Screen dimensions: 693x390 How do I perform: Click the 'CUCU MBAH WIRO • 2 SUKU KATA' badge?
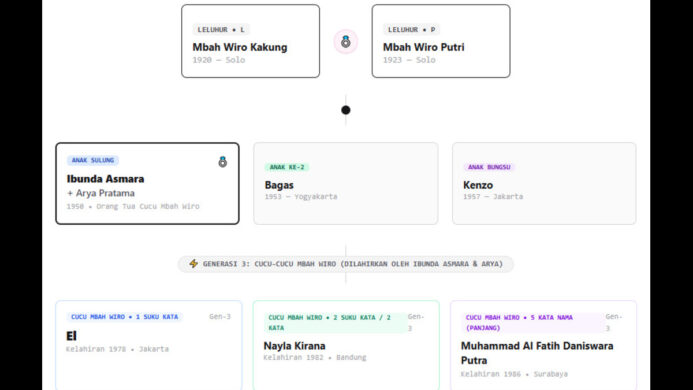pos(335,323)
